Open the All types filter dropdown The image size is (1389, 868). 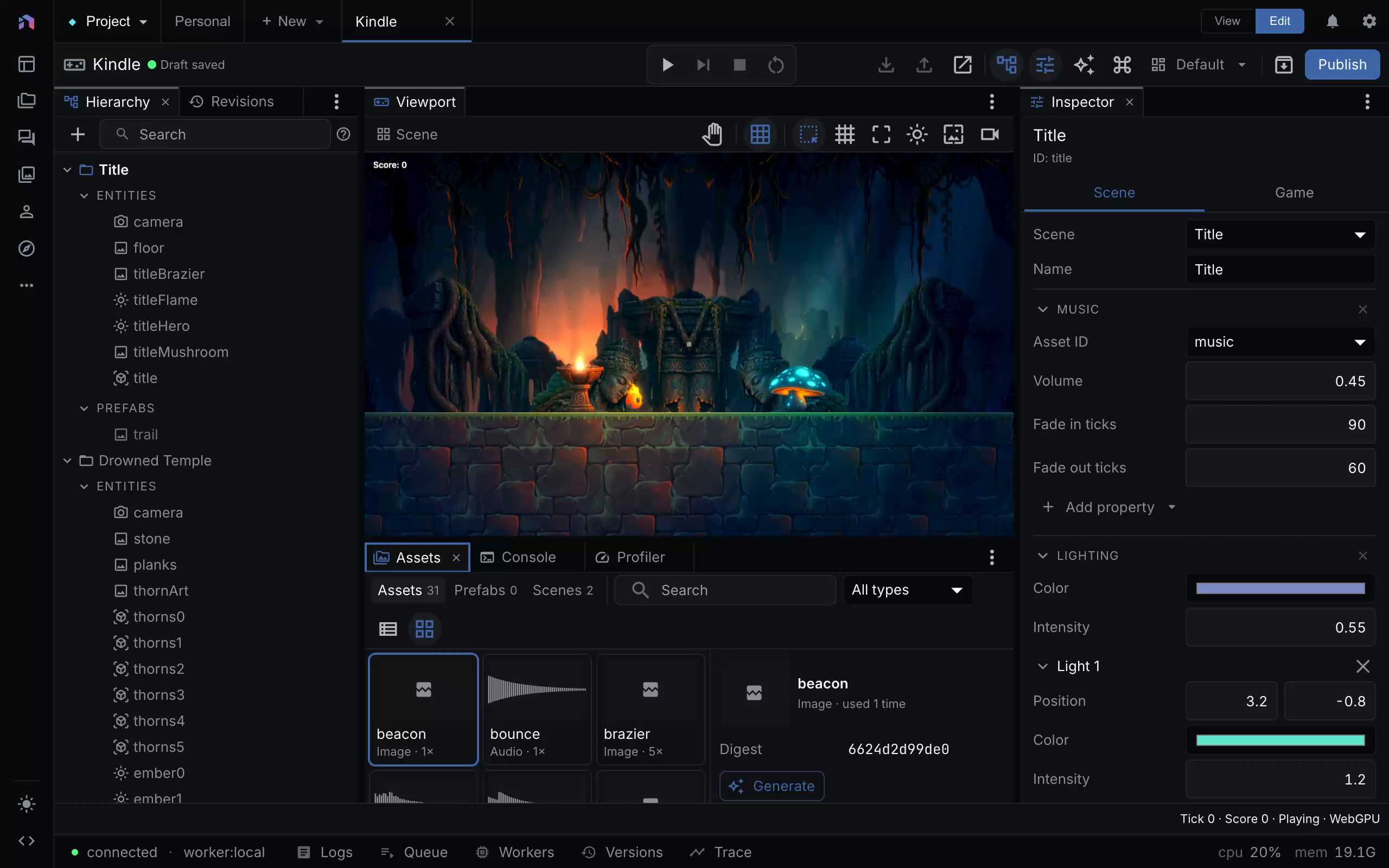(x=907, y=590)
